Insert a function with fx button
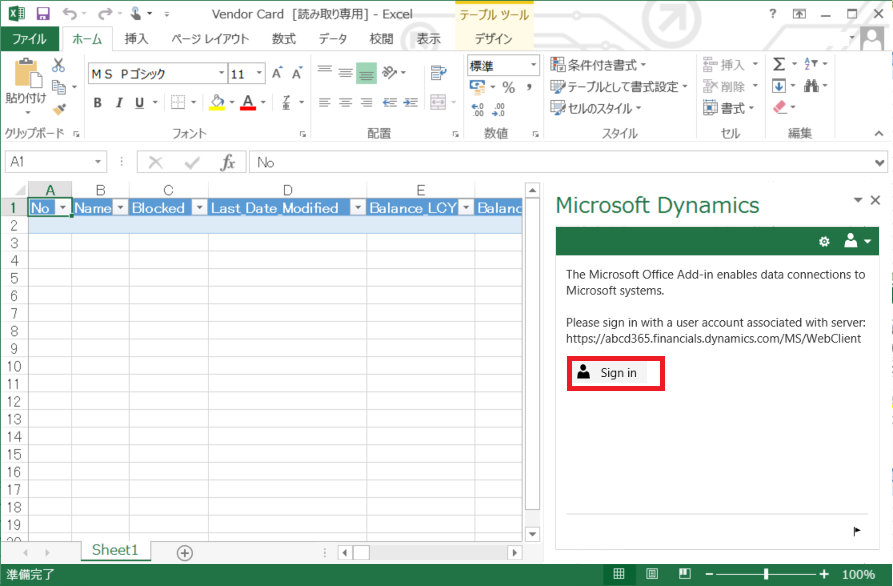 (227, 163)
